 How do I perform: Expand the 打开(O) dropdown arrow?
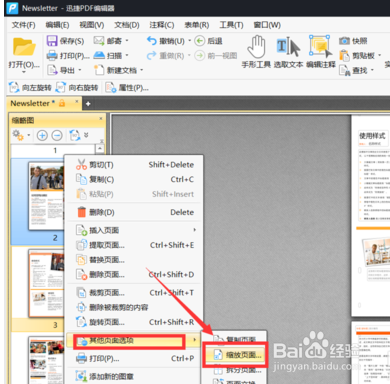click(24, 72)
